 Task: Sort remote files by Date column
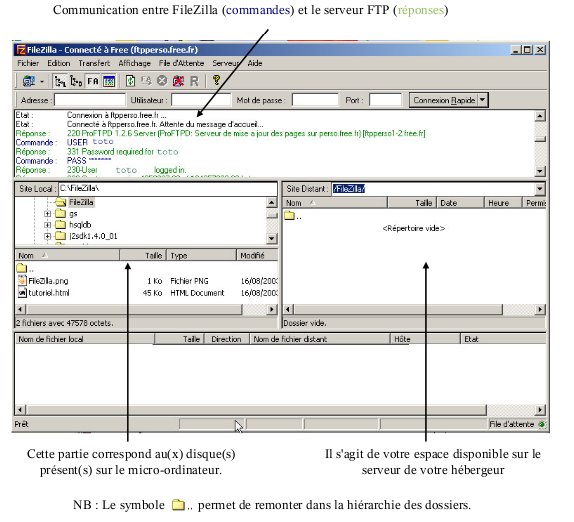click(x=461, y=203)
